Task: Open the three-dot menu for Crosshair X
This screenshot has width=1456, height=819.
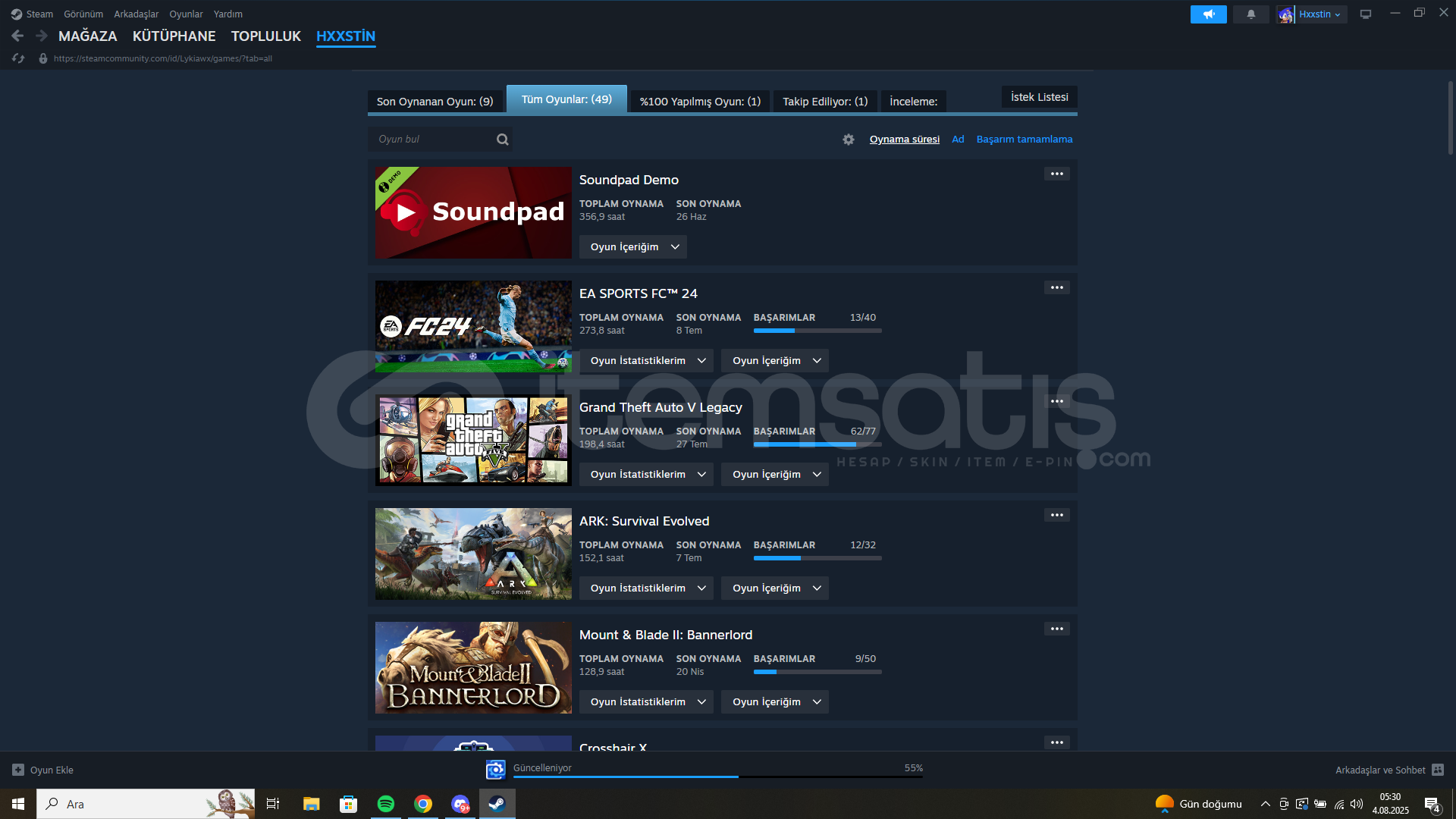Action: (x=1056, y=742)
